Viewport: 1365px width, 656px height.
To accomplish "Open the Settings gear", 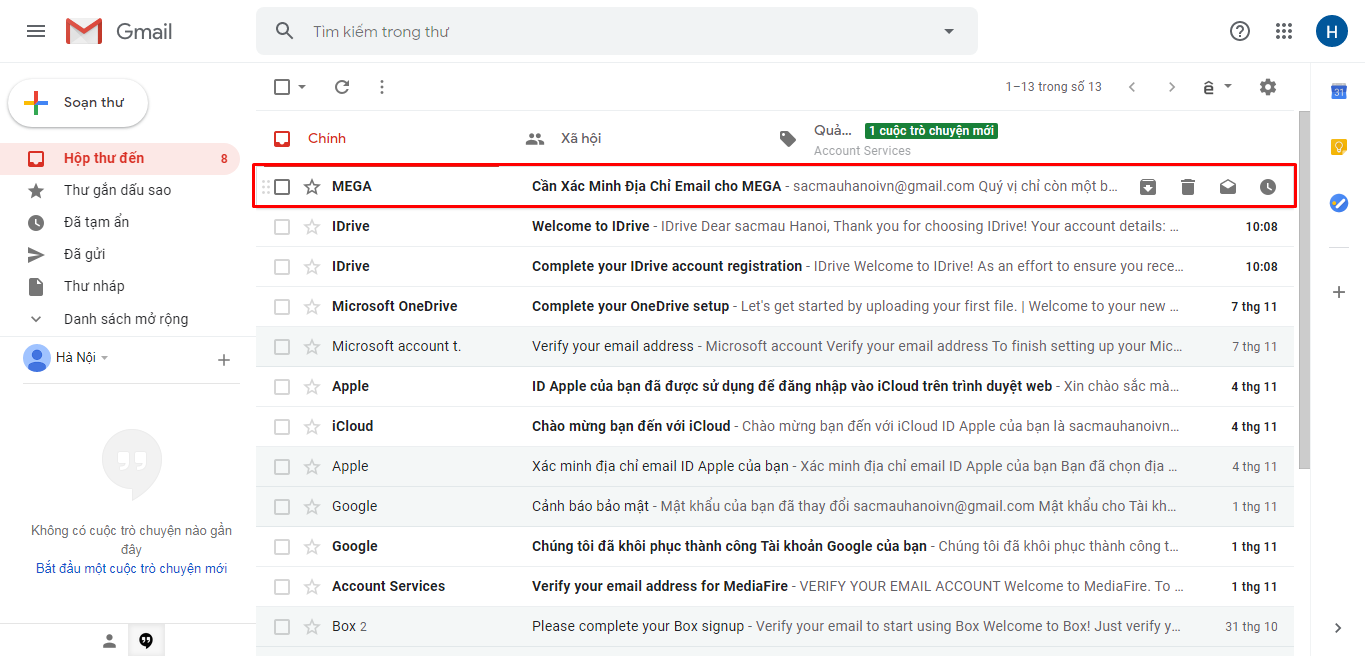I will pyautogui.click(x=1268, y=87).
